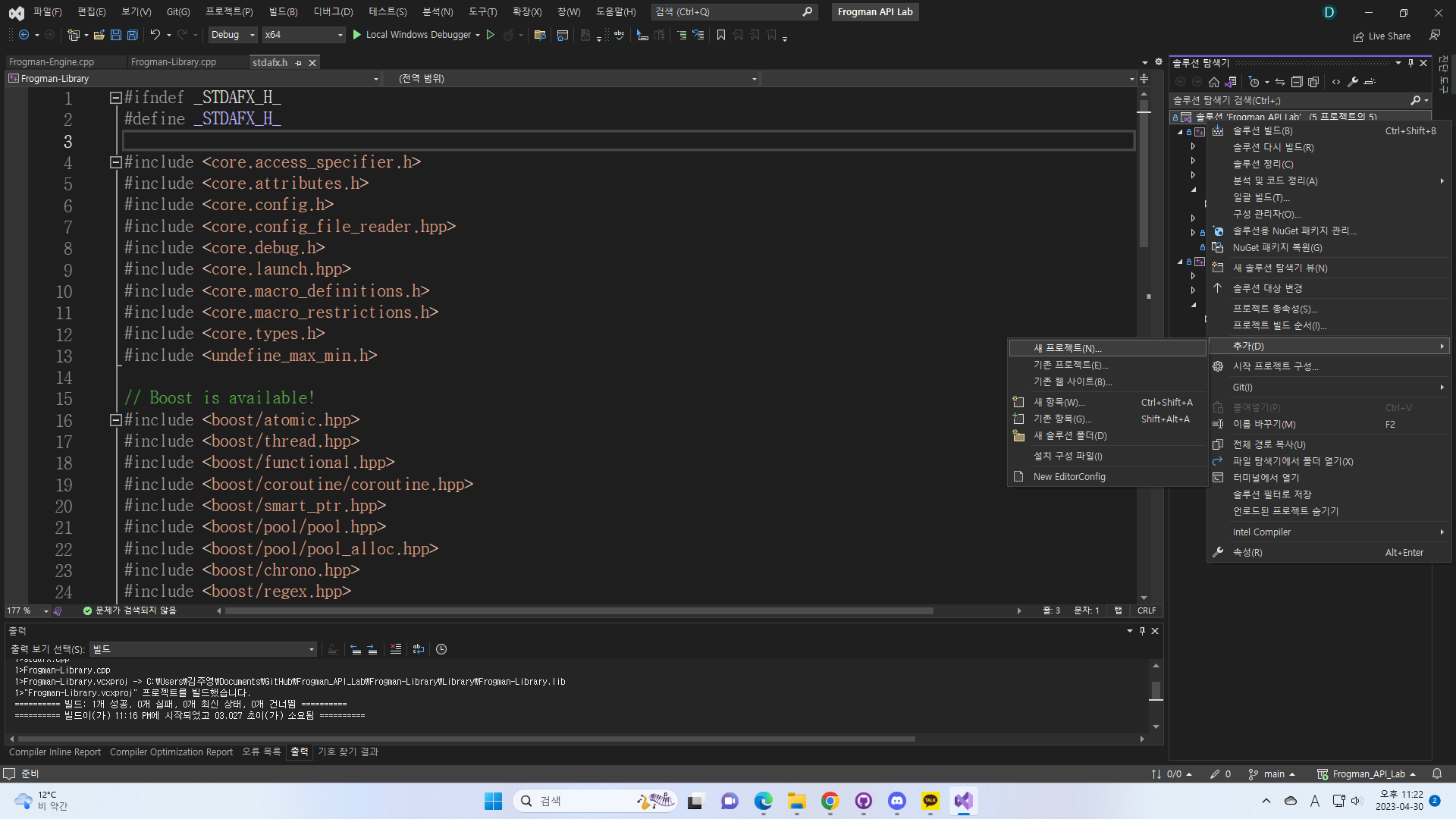Image resolution: width=1456 pixels, height=819 pixels.
Task: Click Show All Files icon in Solution Explorer
Action: pos(1313,82)
